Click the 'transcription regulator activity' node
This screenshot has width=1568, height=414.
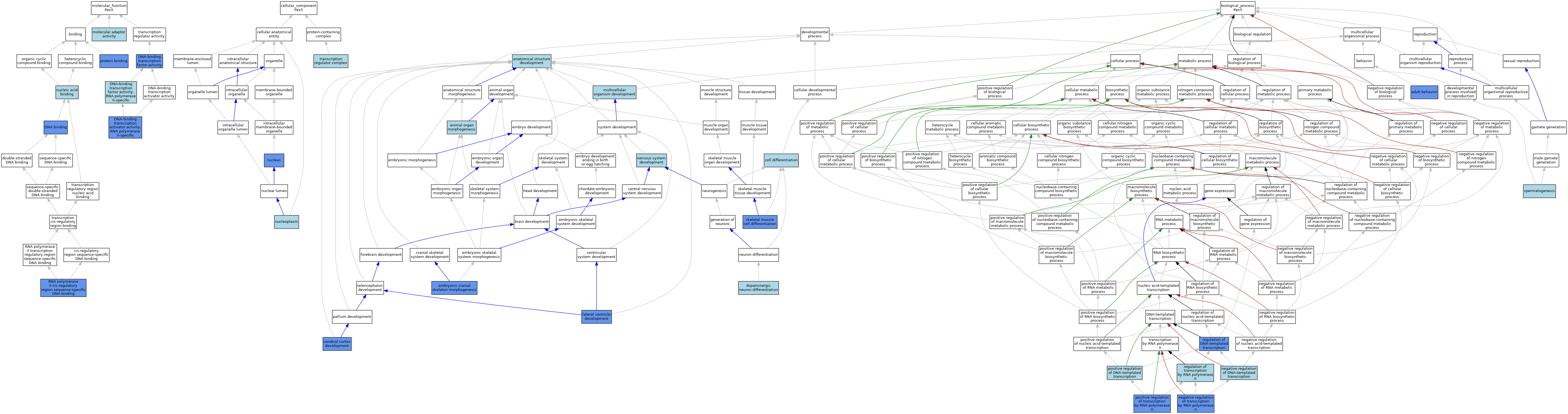tap(149, 34)
